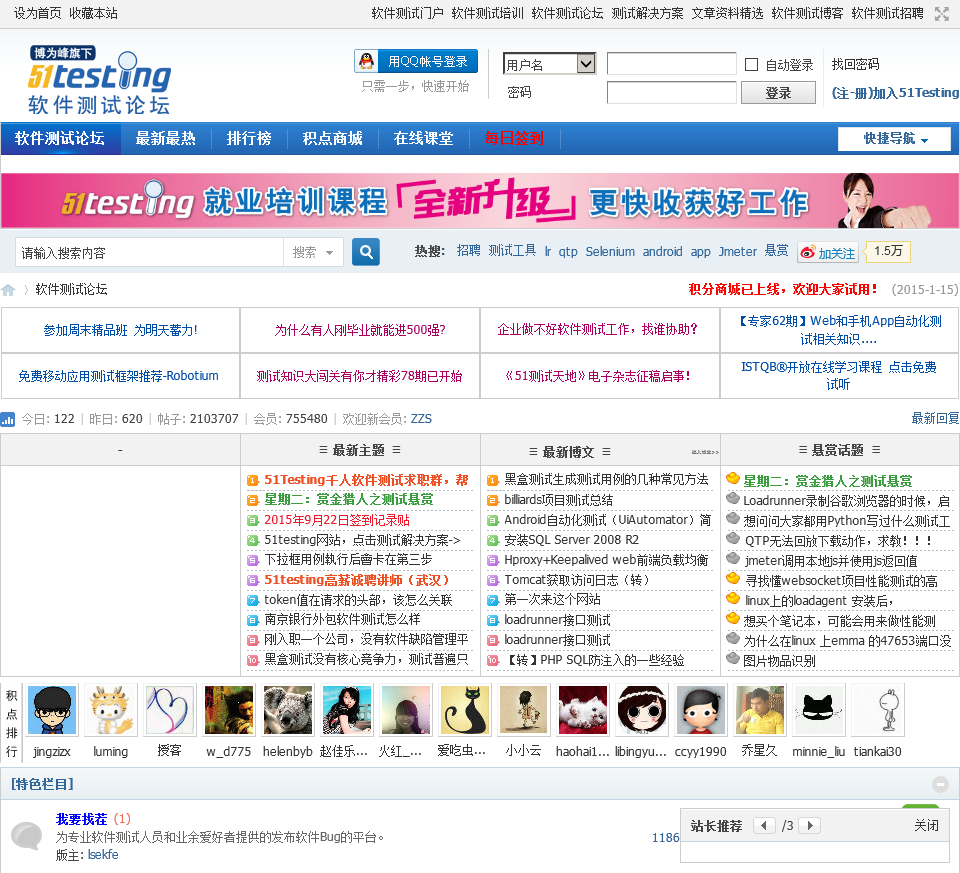Click 设为首页 link
Screen dimensions: 960x873
pos(37,13)
